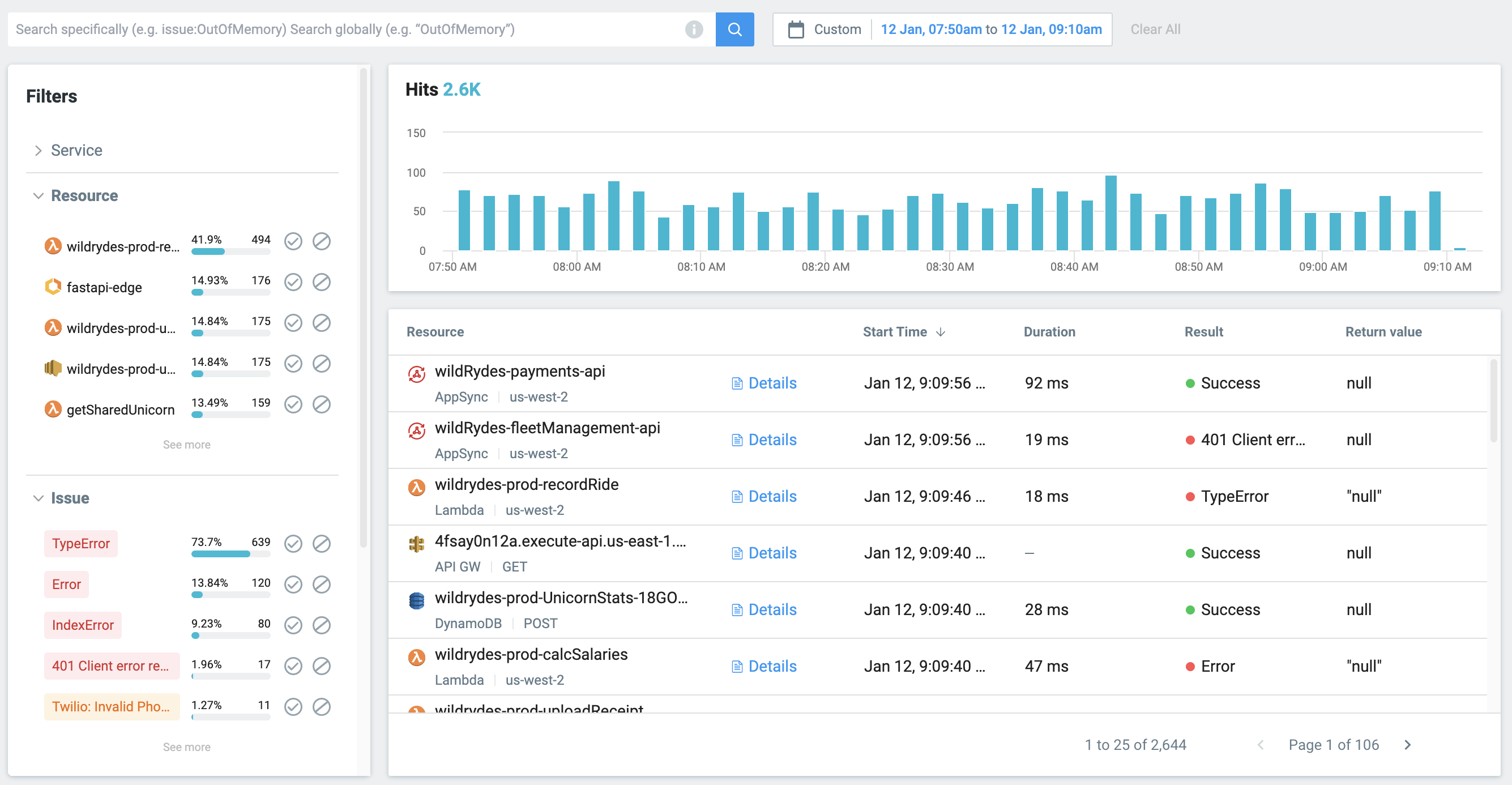The image size is (1512, 785).
Task: Exclude the fastapi-edge resource filter
Action: click(x=321, y=283)
